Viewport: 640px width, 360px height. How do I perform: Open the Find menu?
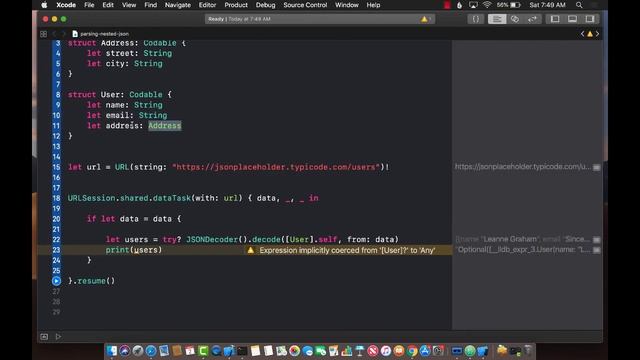coord(150,5)
